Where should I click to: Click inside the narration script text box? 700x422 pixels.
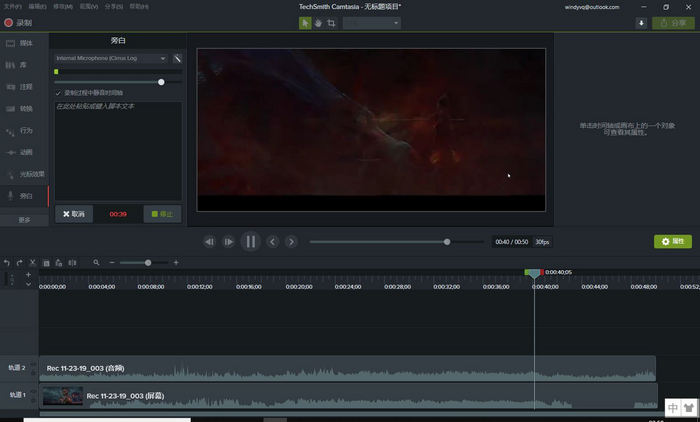point(118,151)
